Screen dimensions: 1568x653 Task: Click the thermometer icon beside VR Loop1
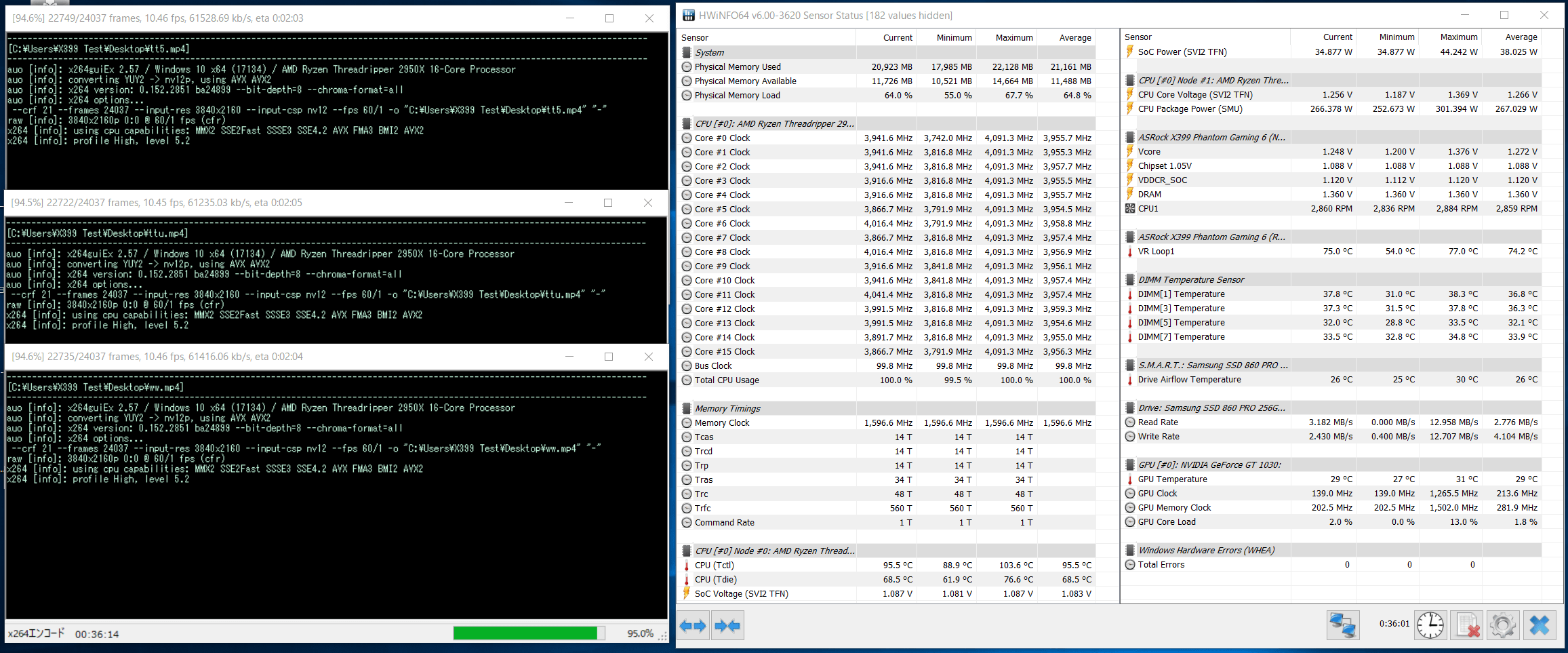click(1129, 251)
